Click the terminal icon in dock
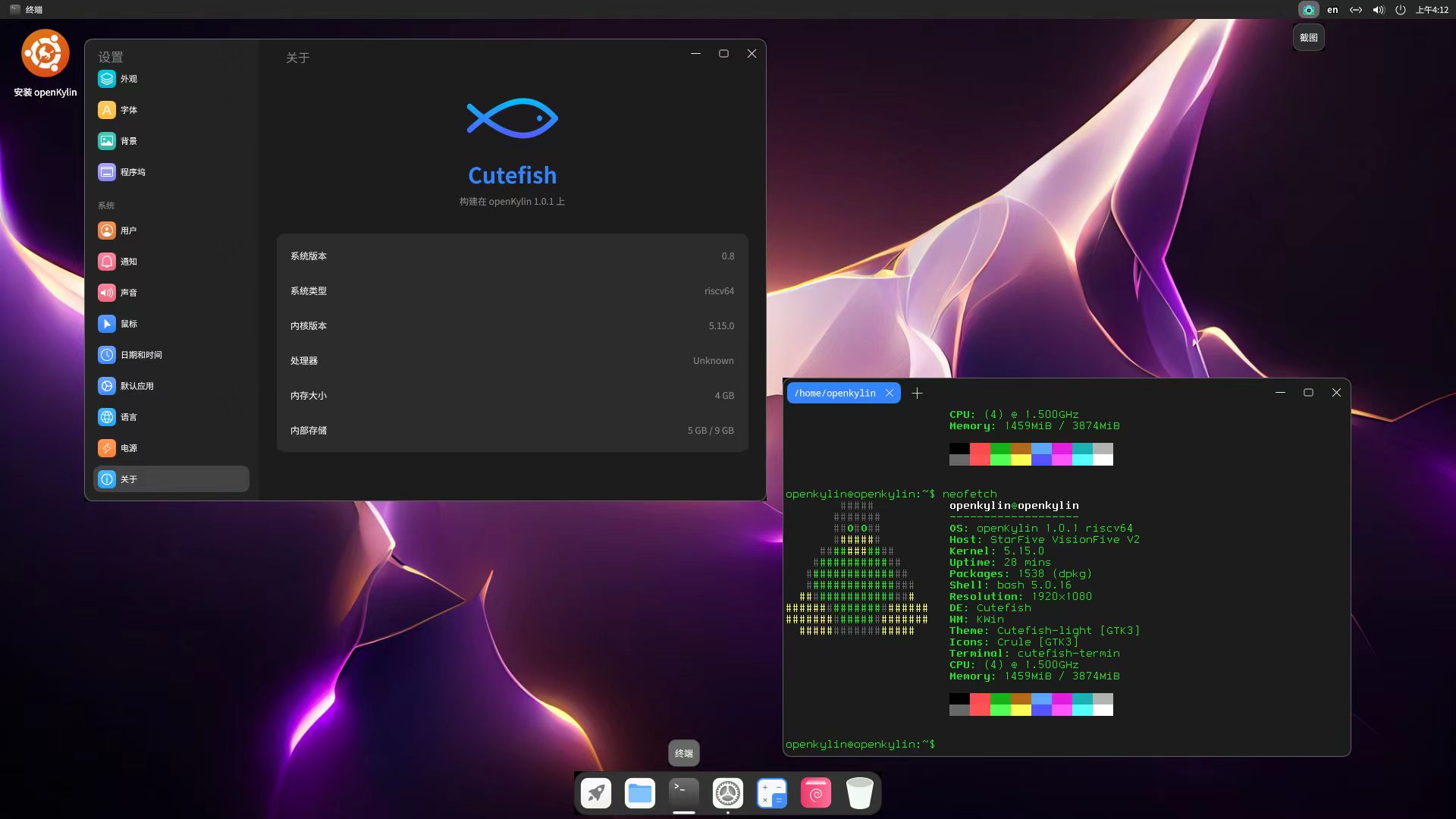This screenshot has height=819, width=1456. click(x=684, y=793)
